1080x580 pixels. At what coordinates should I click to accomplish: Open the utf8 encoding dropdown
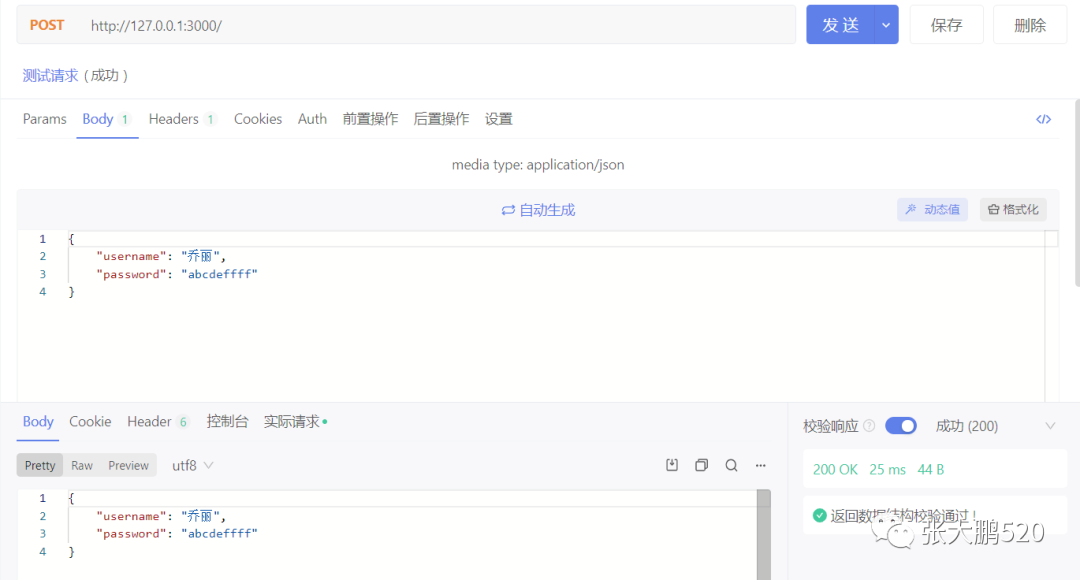point(192,465)
